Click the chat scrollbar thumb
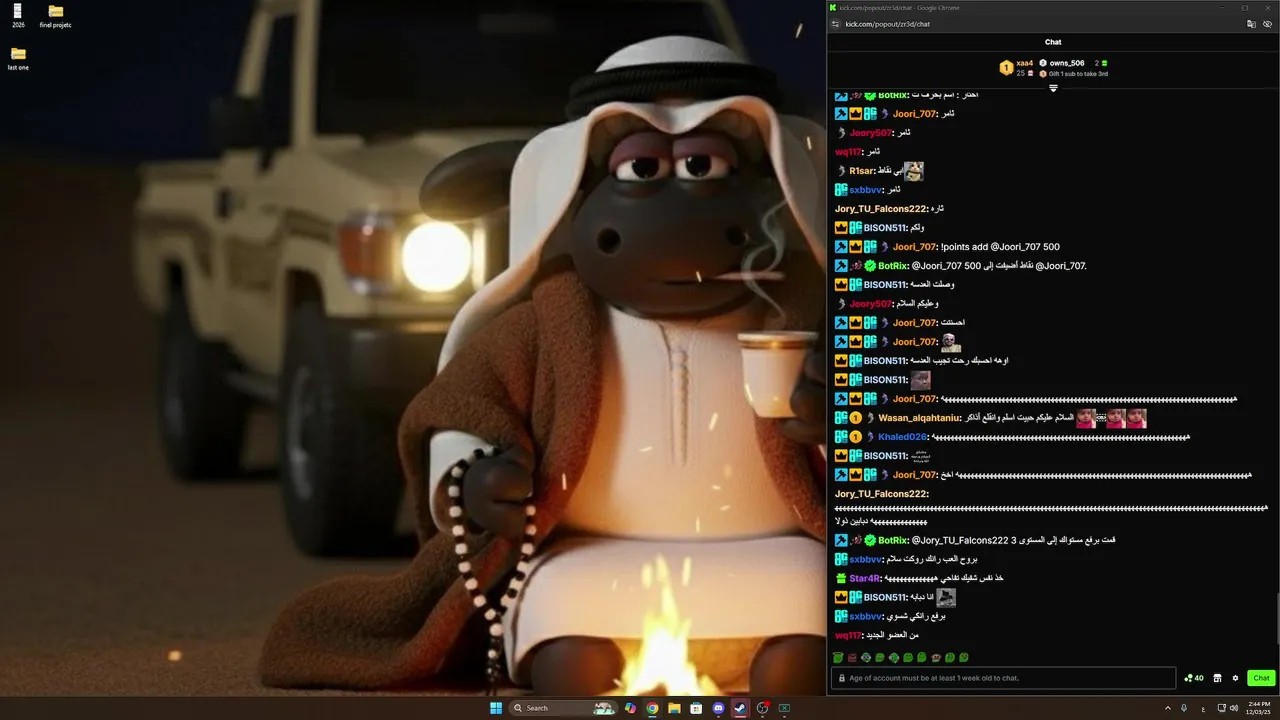The width and height of the screenshot is (1280, 720). [1277, 619]
